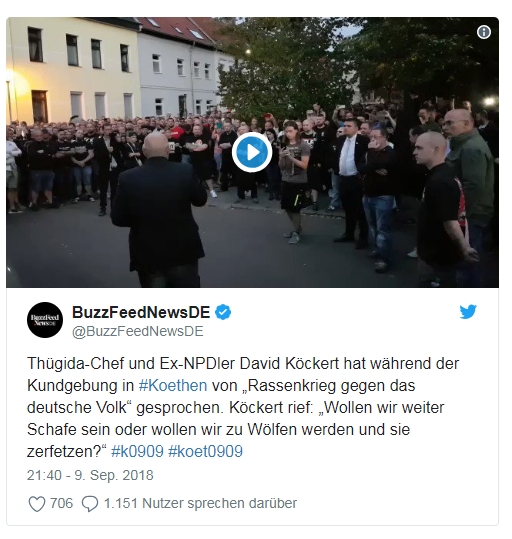
Task: Click the video thumbnail showing the crowd
Action: (x=252, y=152)
